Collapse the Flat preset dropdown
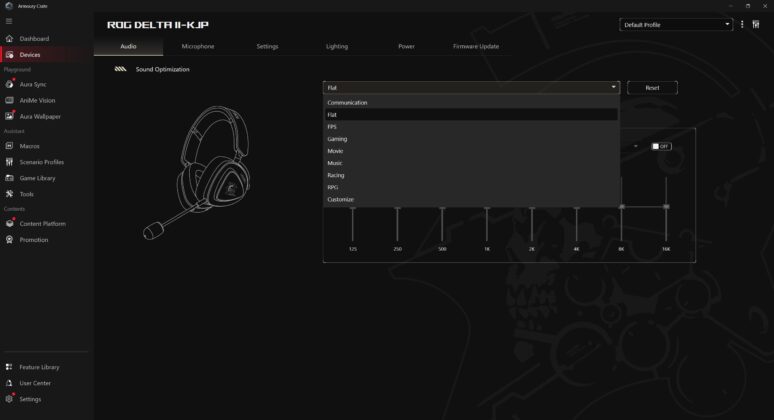The height and width of the screenshot is (420, 774). pyautogui.click(x=471, y=87)
